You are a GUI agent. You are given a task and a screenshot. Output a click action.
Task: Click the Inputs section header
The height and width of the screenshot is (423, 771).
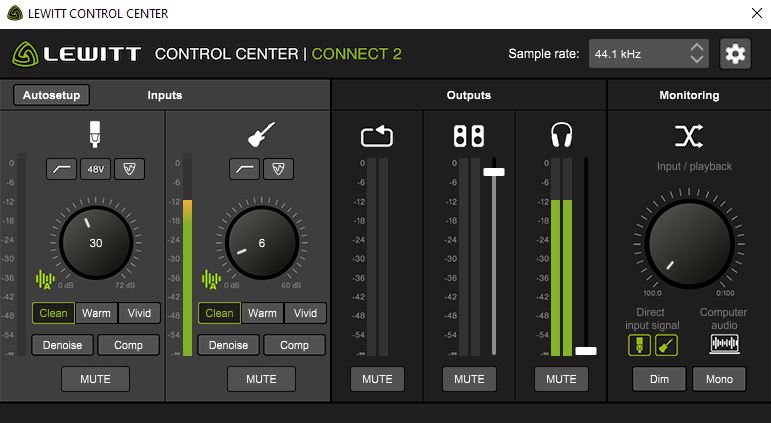coord(165,95)
